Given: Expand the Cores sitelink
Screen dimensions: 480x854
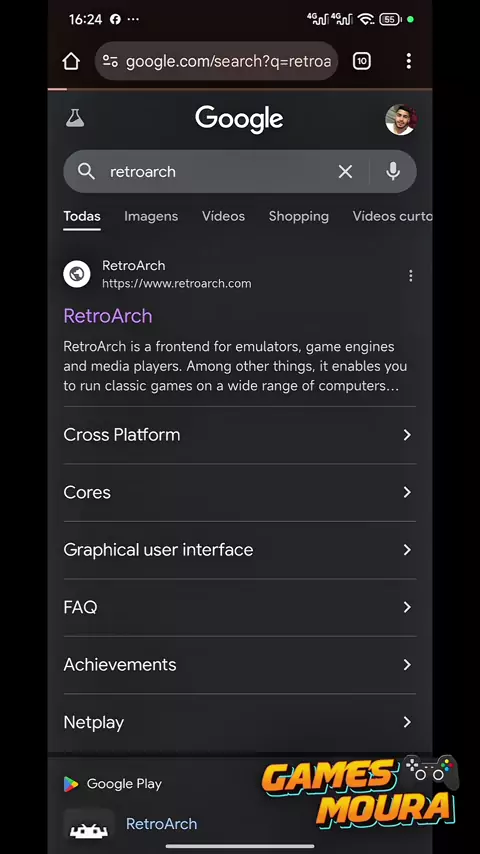Looking at the screenshot, I should pos(240,492).
